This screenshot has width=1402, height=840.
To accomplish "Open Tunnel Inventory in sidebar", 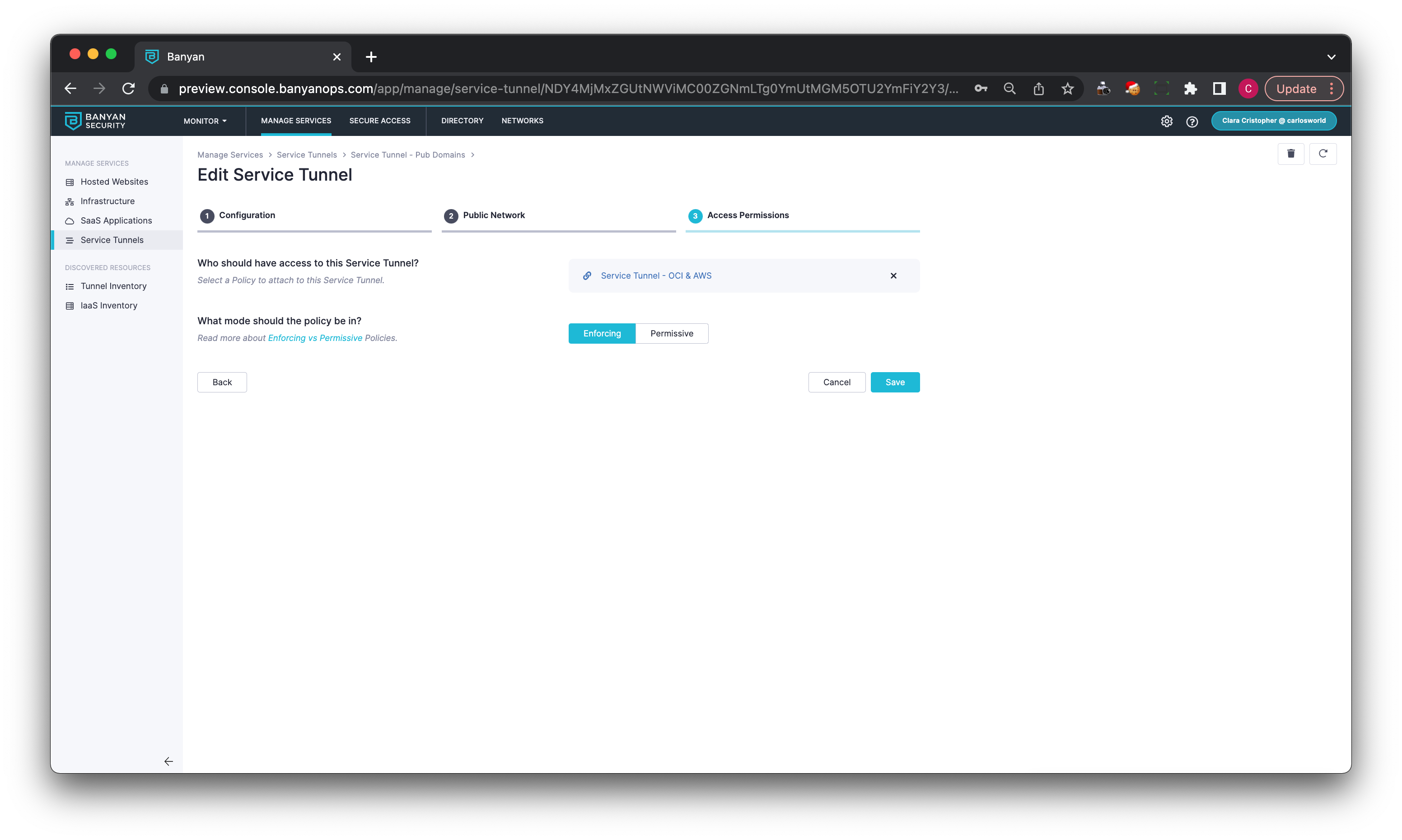I will (x=113, y=286).
